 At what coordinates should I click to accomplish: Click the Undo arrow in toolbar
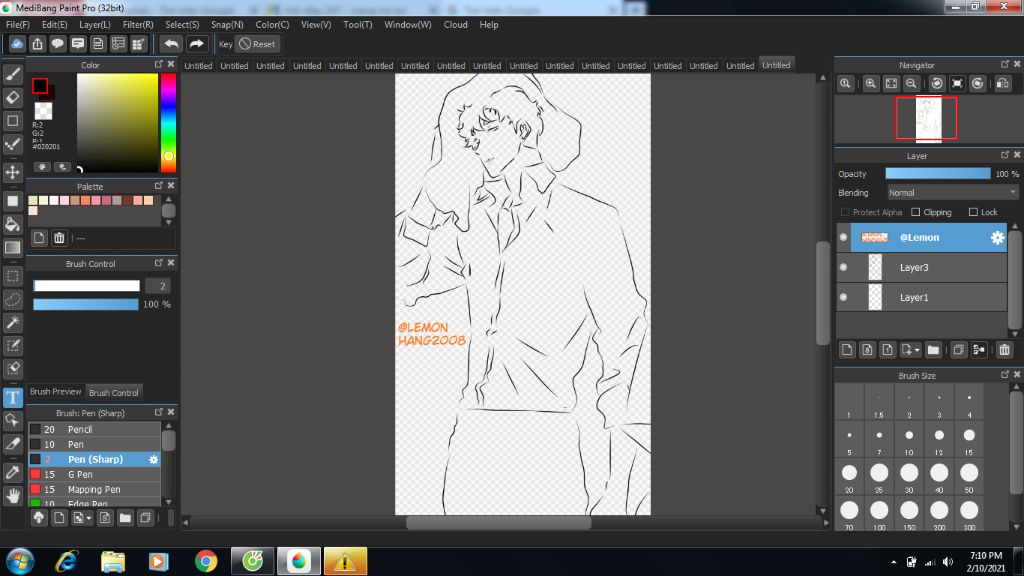(171, 44)
